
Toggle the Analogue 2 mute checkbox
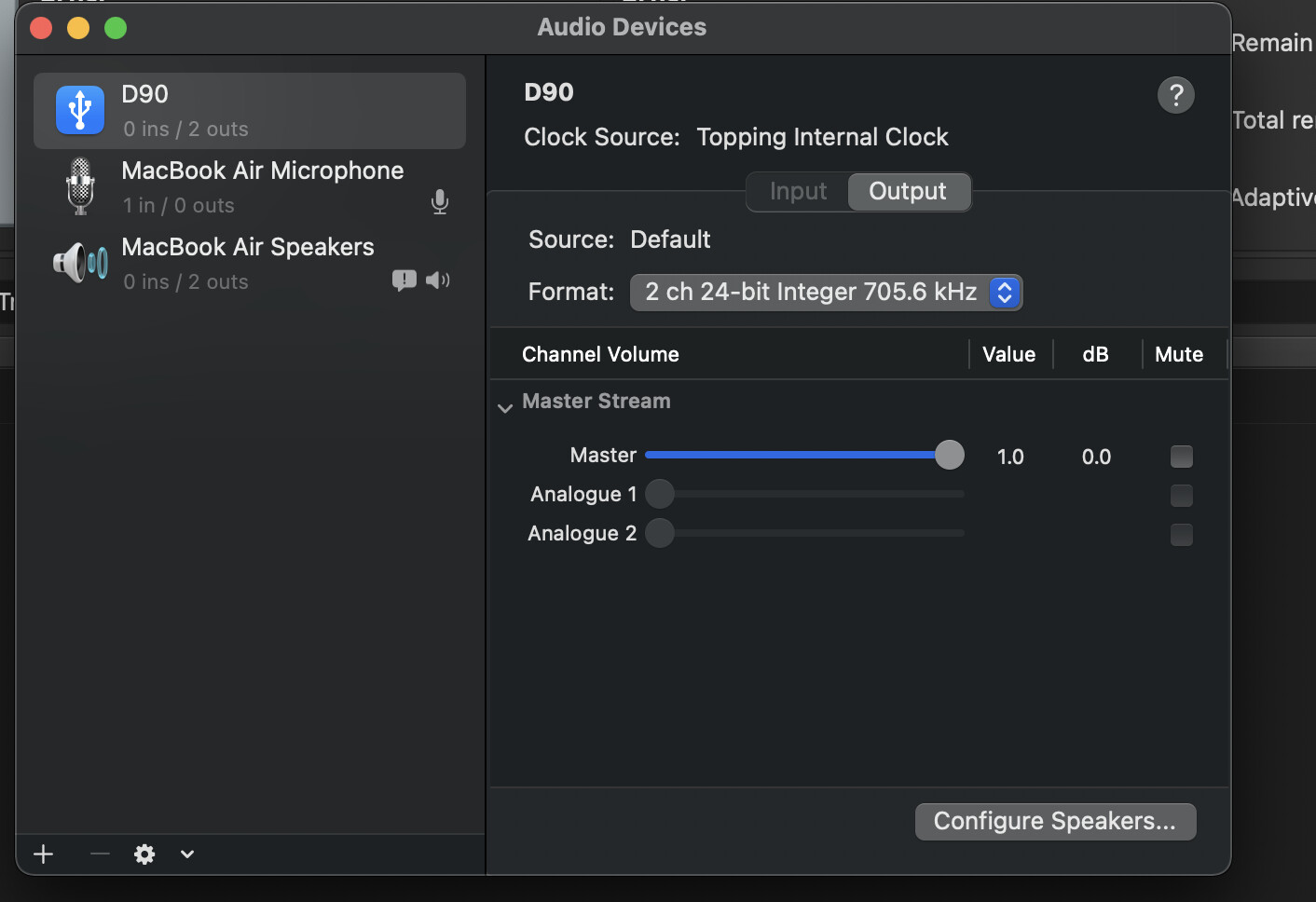coord(1181,535)
